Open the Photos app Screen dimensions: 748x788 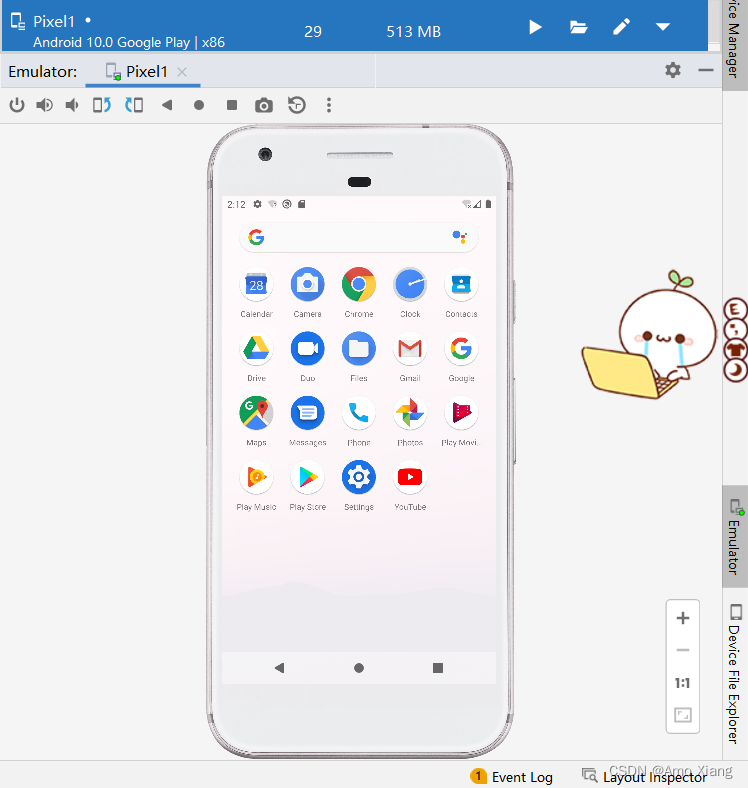click(x=410, y=422)
